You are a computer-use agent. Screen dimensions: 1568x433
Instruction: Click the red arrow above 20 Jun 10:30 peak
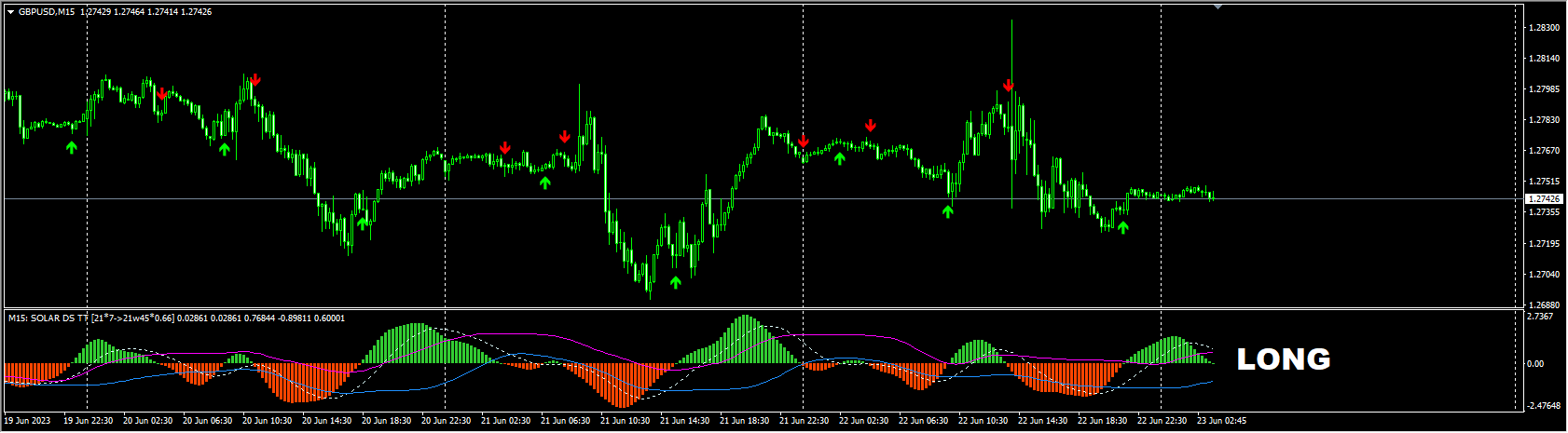click(254, 80)
